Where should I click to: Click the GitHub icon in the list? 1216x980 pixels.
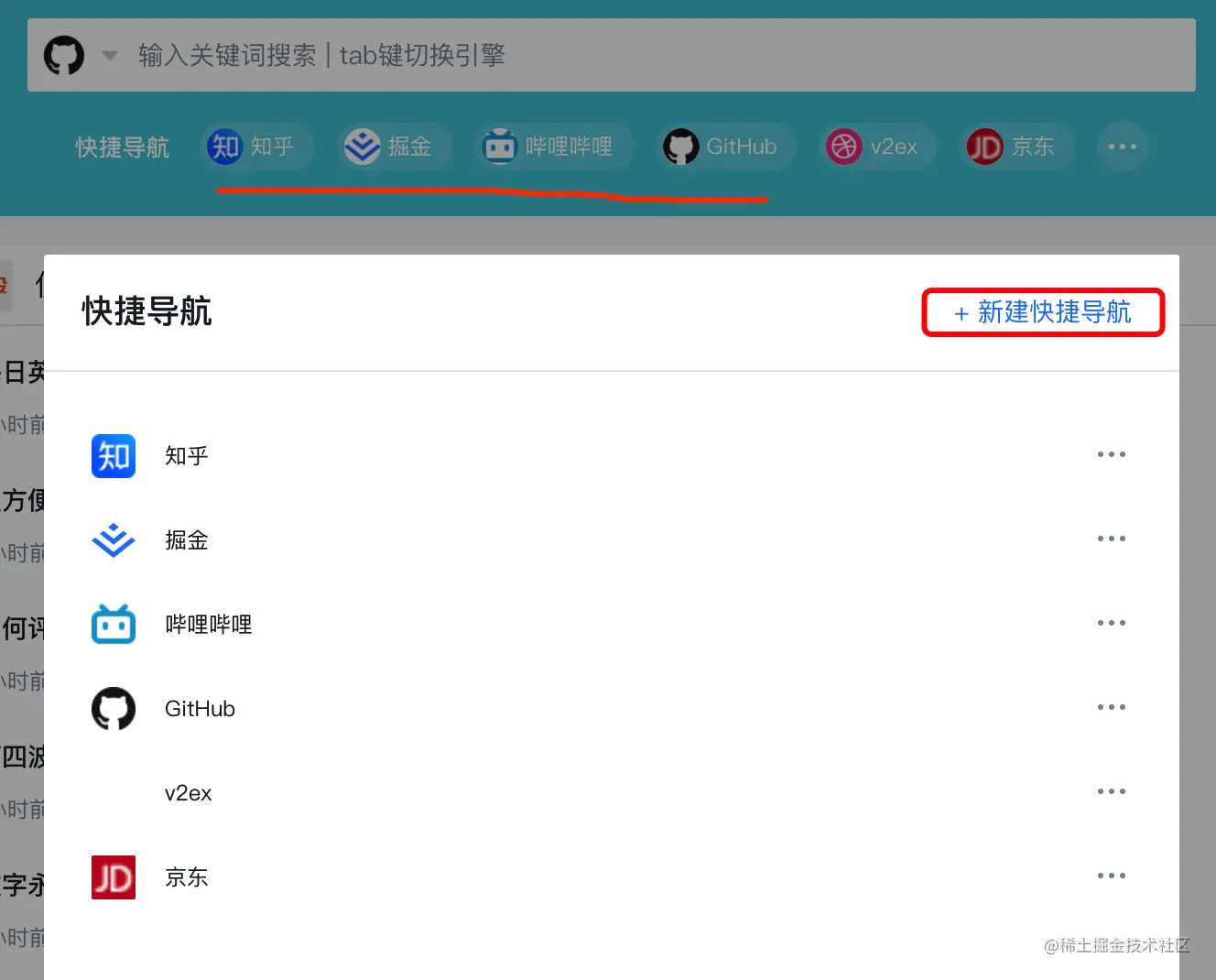point(114,709)
